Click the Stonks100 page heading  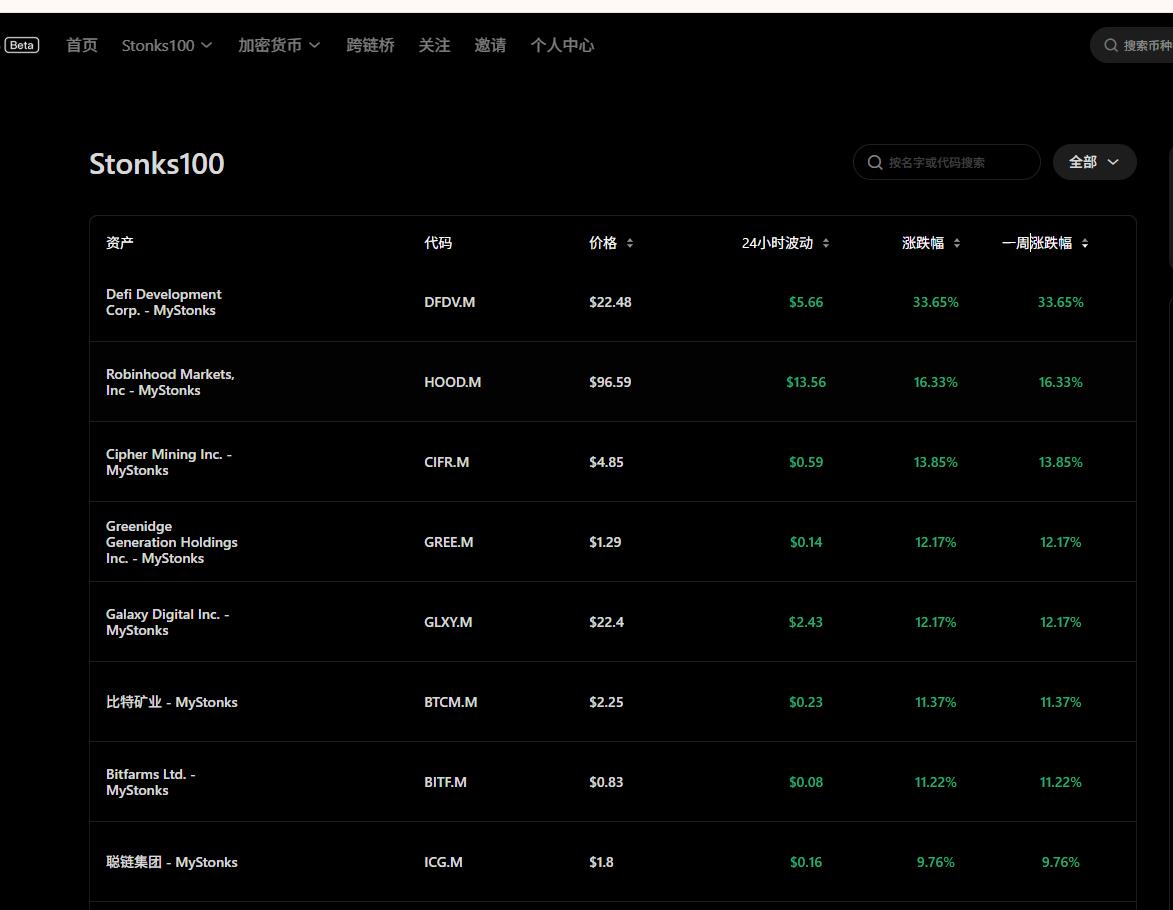[156, 164]
